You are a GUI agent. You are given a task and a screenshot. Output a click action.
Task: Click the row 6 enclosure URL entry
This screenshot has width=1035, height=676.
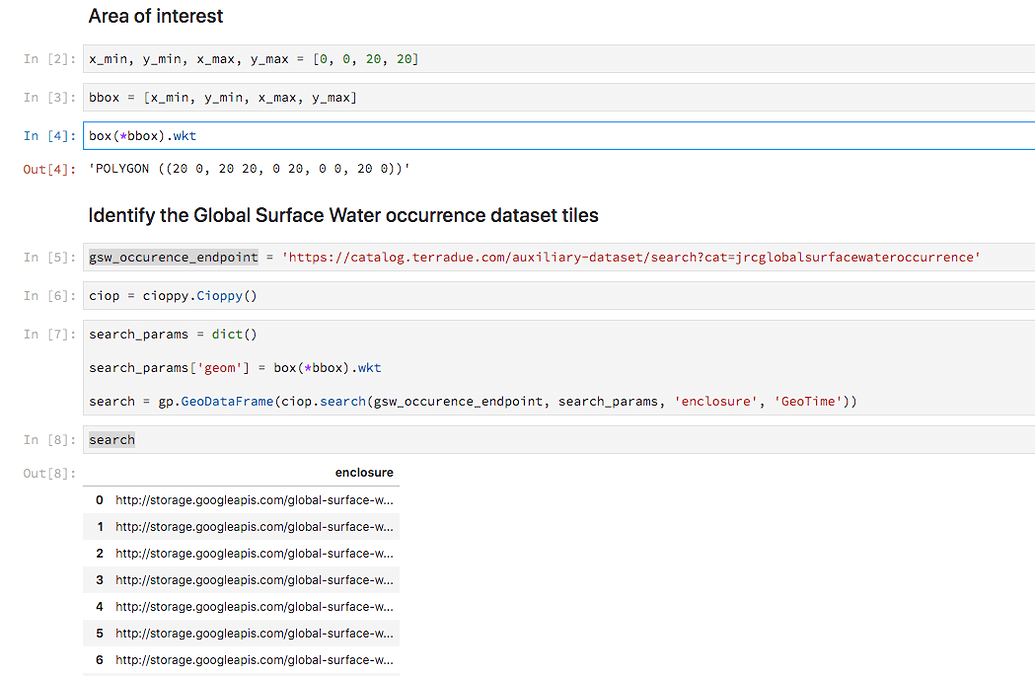254,659
